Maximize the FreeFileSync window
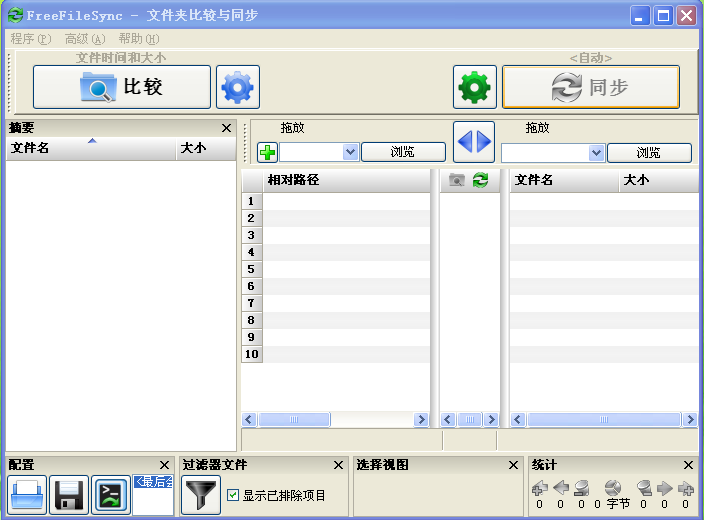The image size is (704, 520). click(x=663, y=16)
